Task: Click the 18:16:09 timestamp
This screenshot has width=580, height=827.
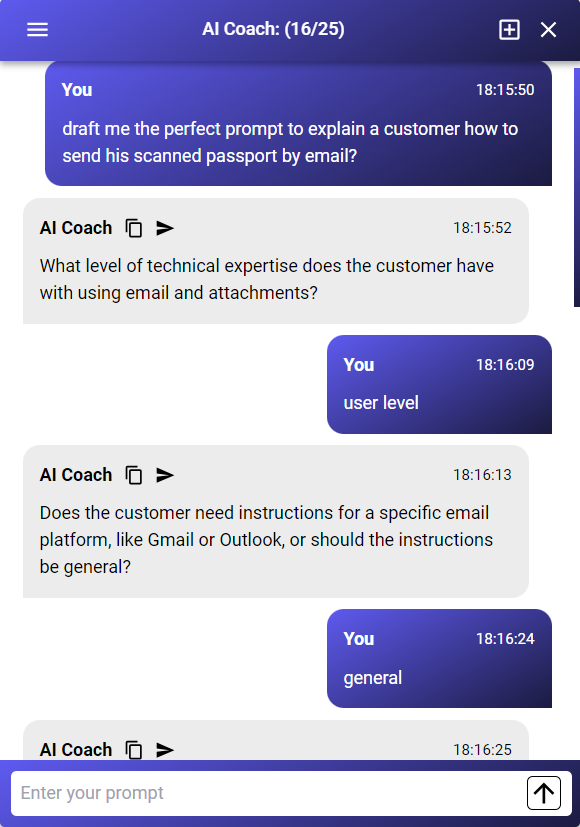Action: 505,364
